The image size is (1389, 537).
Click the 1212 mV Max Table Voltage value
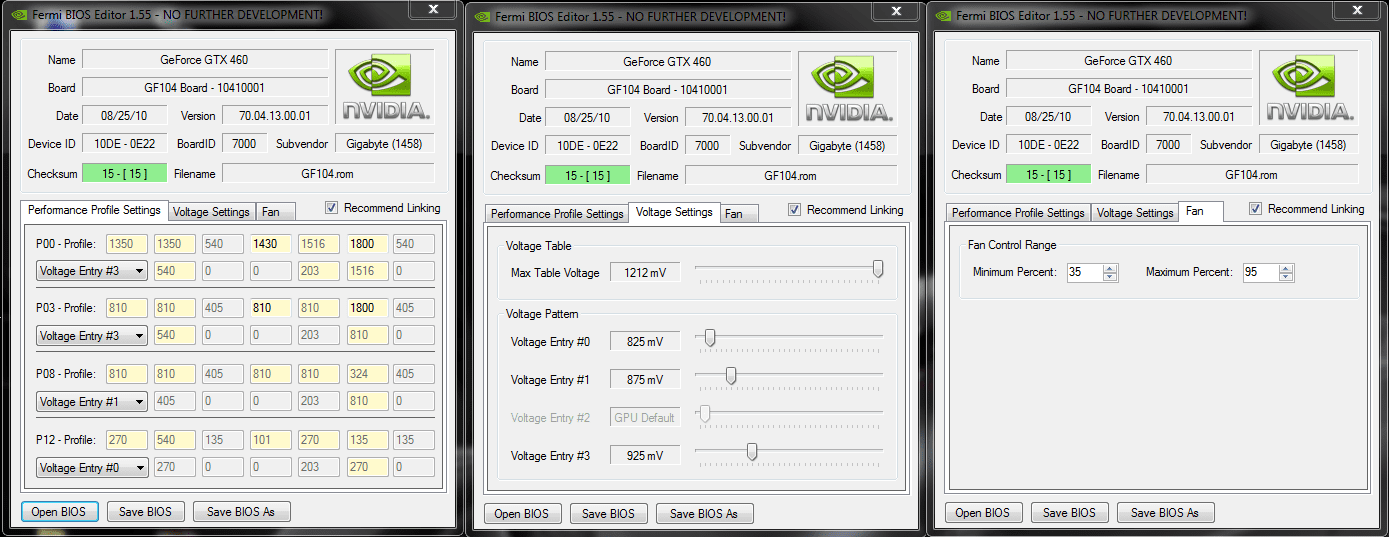645,273
